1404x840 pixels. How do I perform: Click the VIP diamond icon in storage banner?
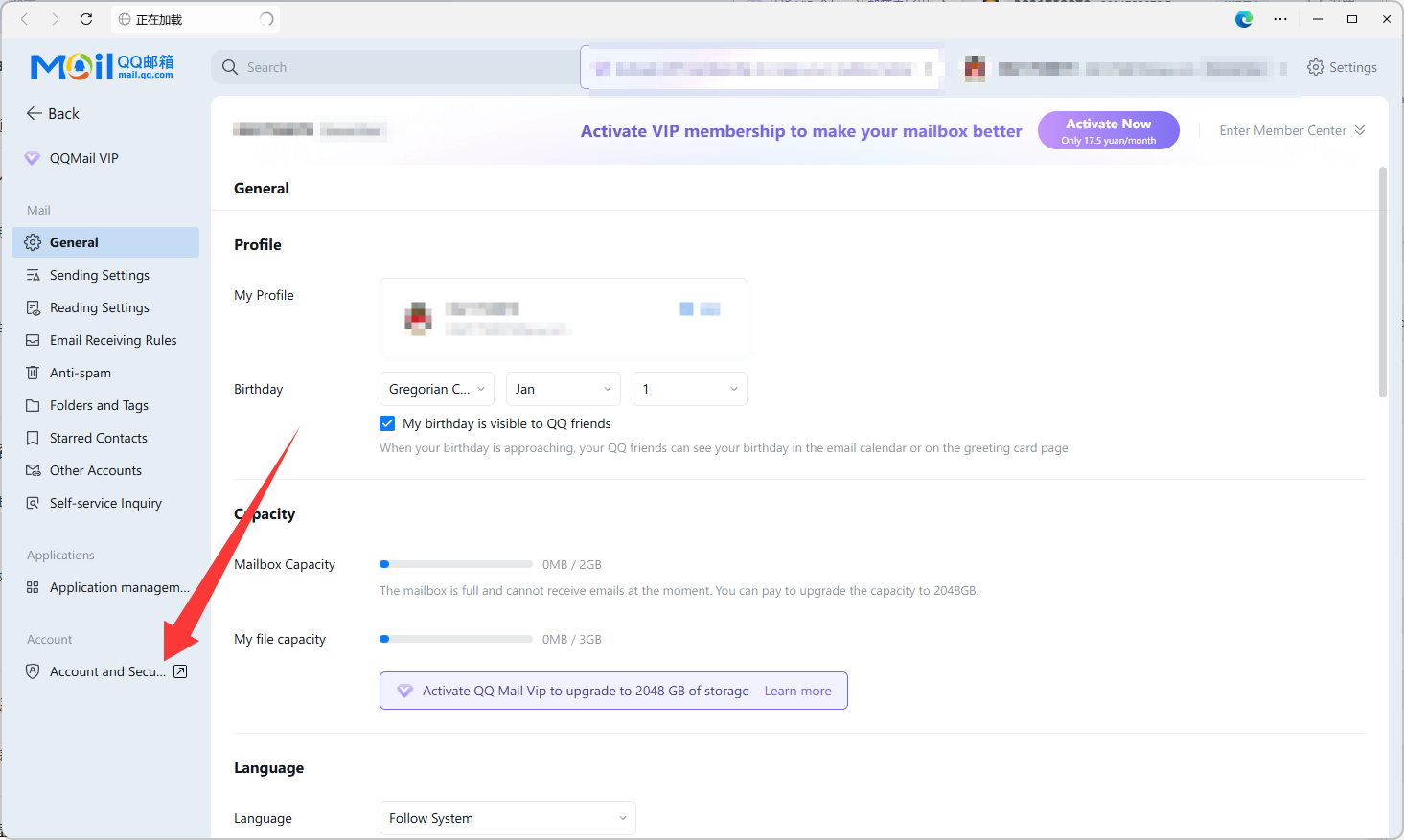coord(404,691)
